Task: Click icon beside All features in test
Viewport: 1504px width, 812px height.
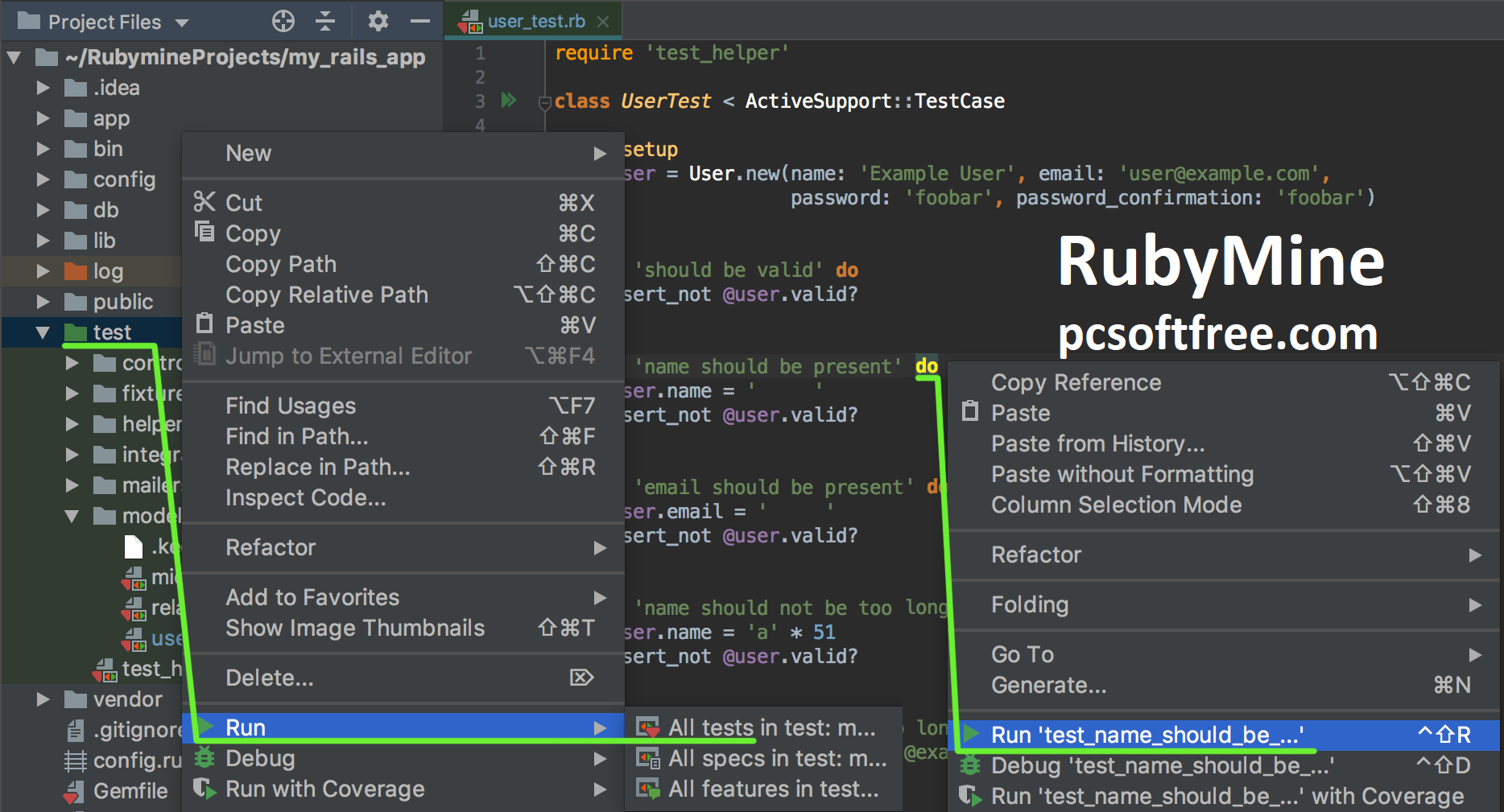Action: pyautogui.click(x=648, y=789)
